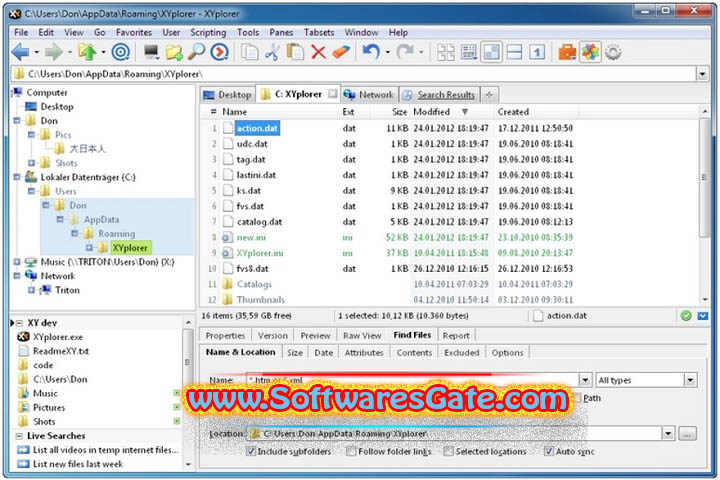The width and height of the screenshot is (720, 480).
Task: Delete with the red X icon
Action: (x=318, y=52)
